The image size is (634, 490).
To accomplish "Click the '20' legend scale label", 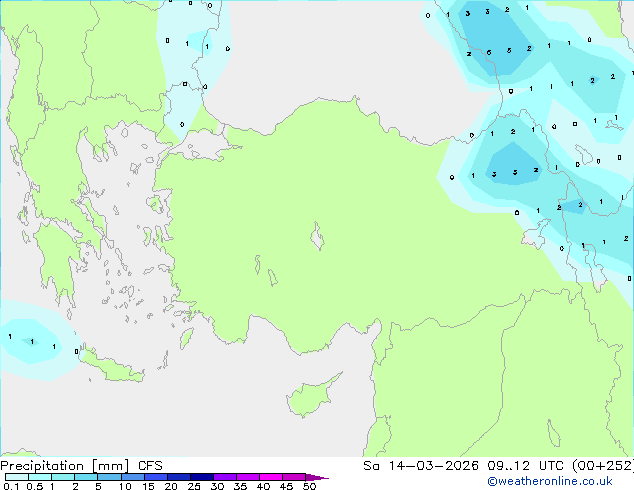I will [171, 486].
